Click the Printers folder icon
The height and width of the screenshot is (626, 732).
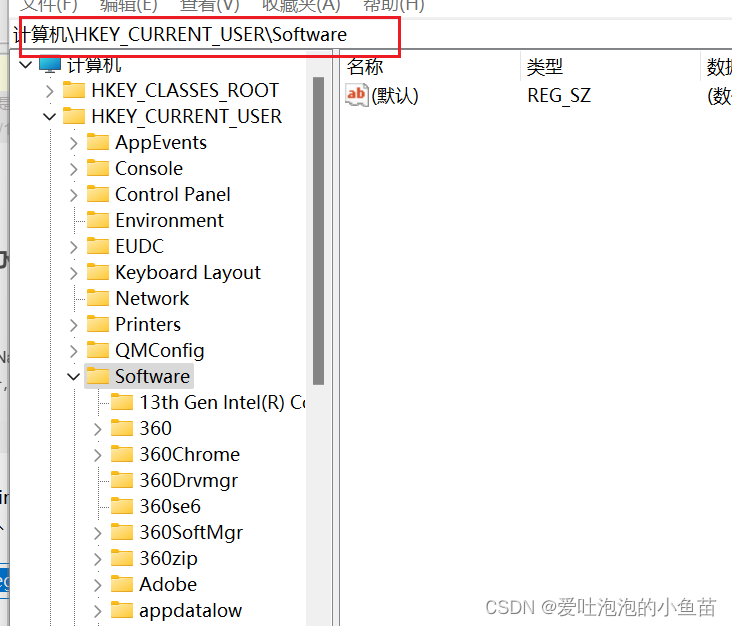tap(98, 324)
